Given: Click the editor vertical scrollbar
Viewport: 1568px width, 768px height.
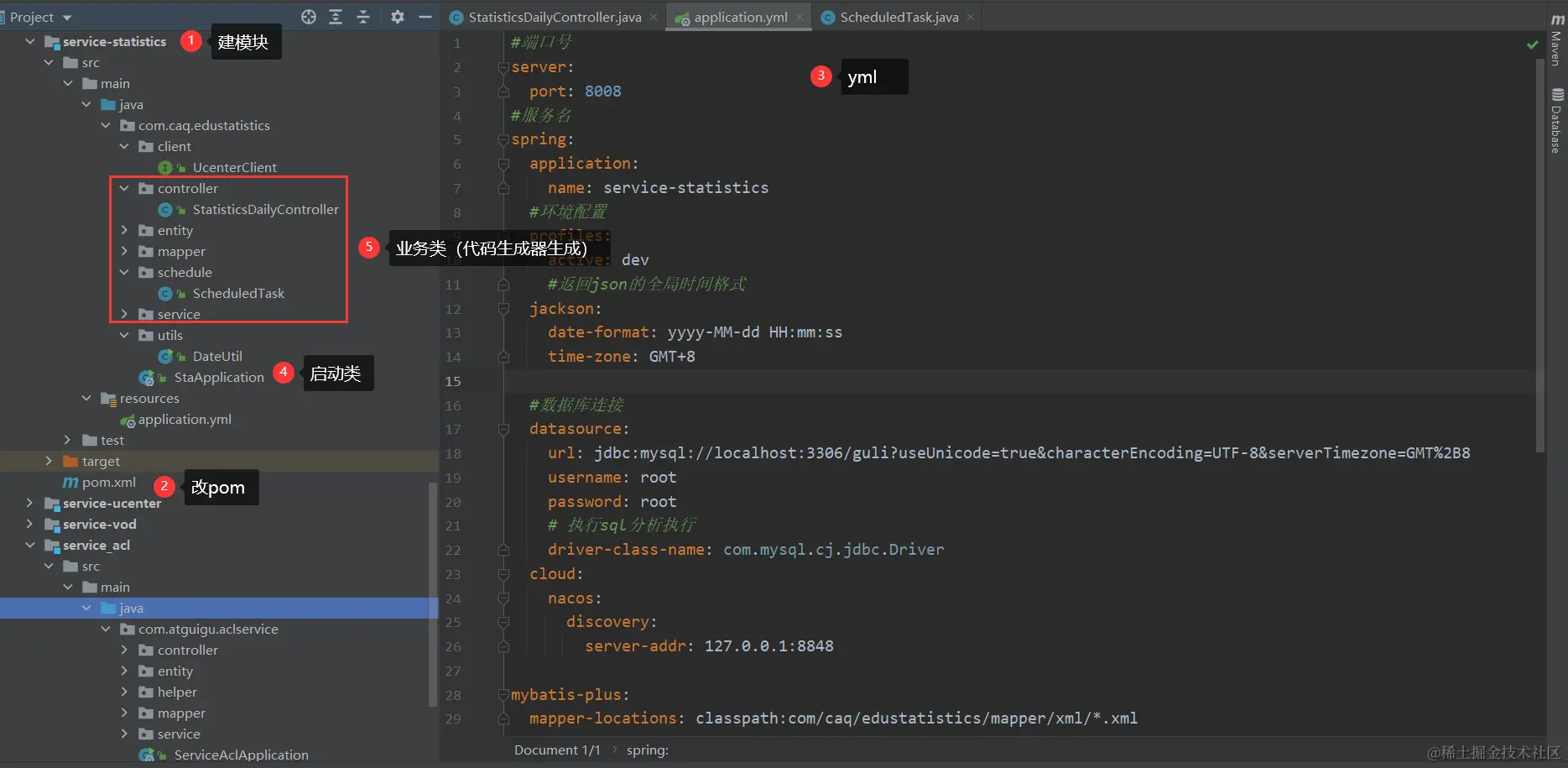Looking at the screenshot, I should click(1540, 256).
